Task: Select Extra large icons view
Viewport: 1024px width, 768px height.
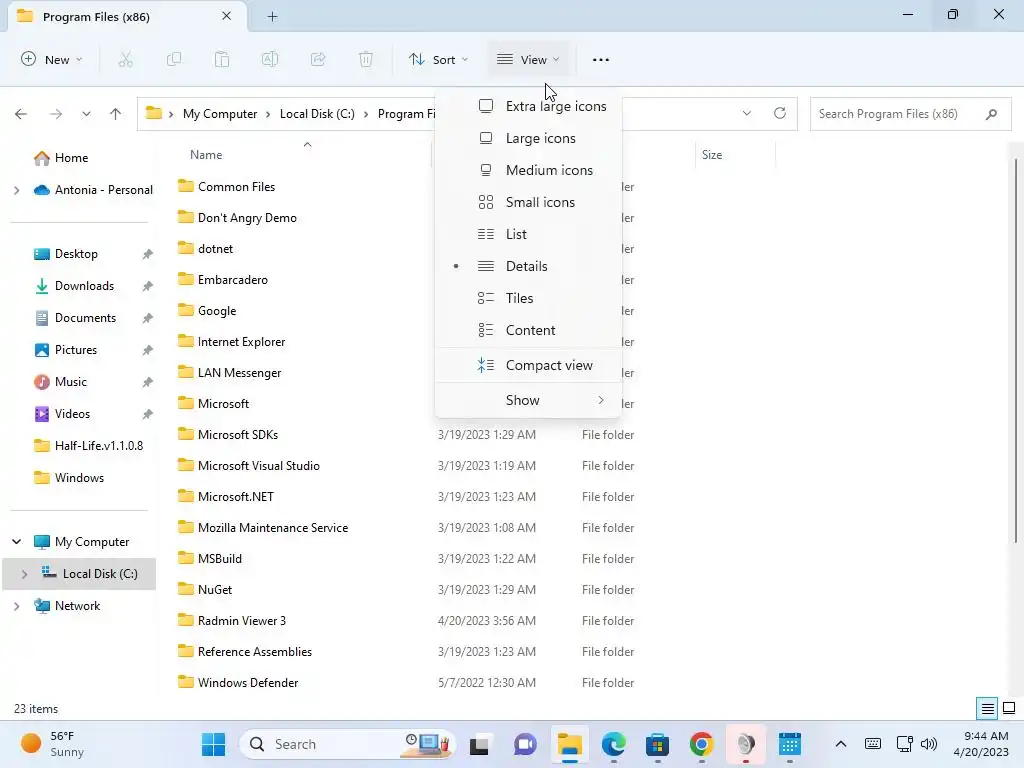Action: [528, 106]
